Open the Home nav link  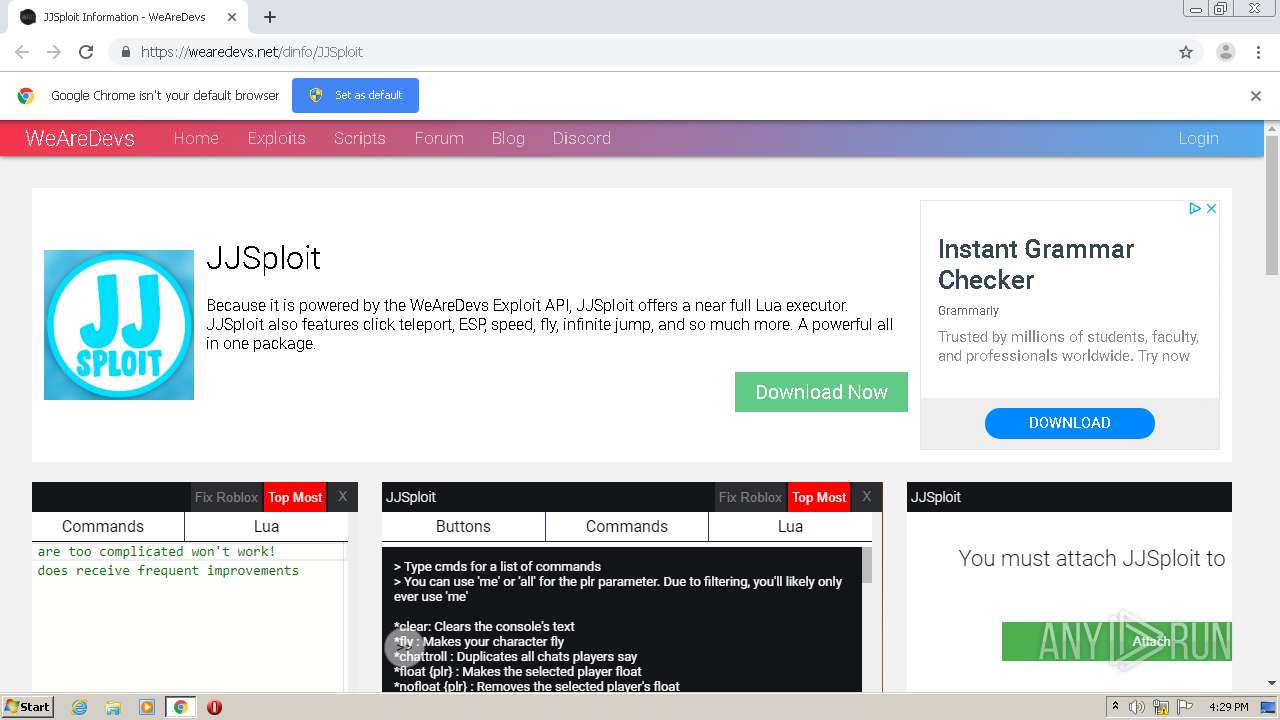click(196, 138)
